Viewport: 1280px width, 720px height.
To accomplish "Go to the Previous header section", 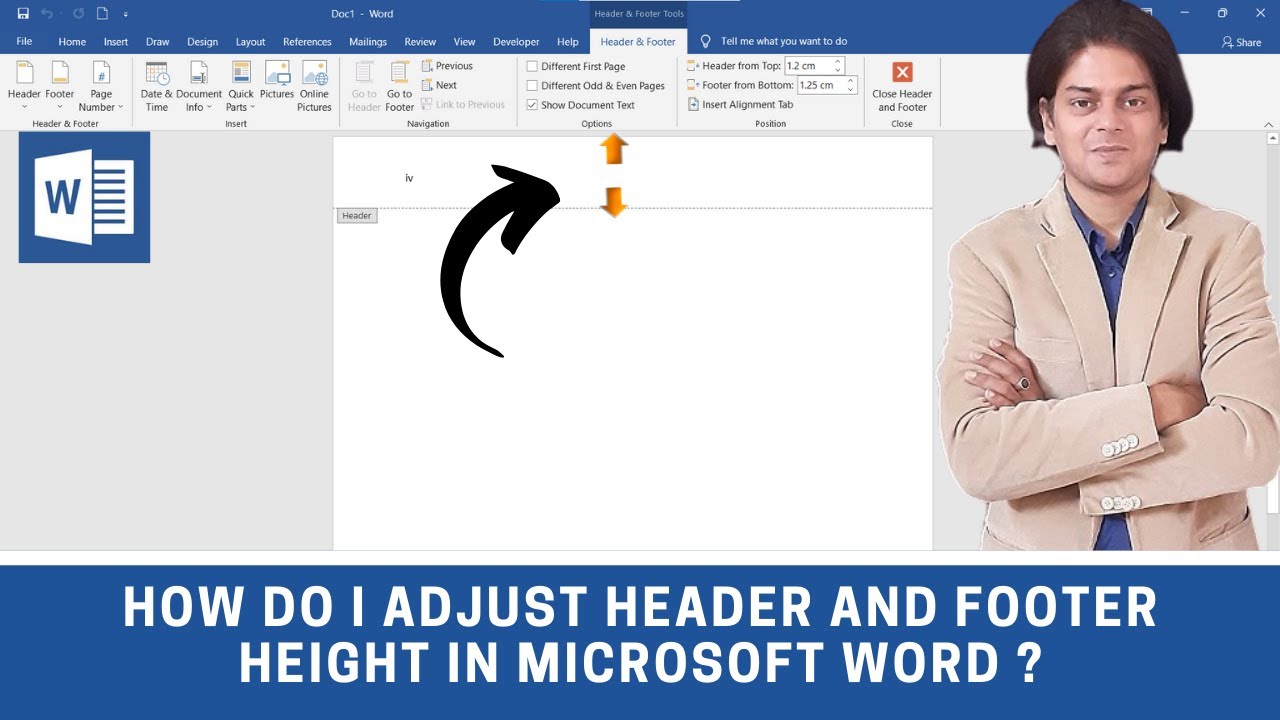I will pyautogui.click(x=447, y=66).
